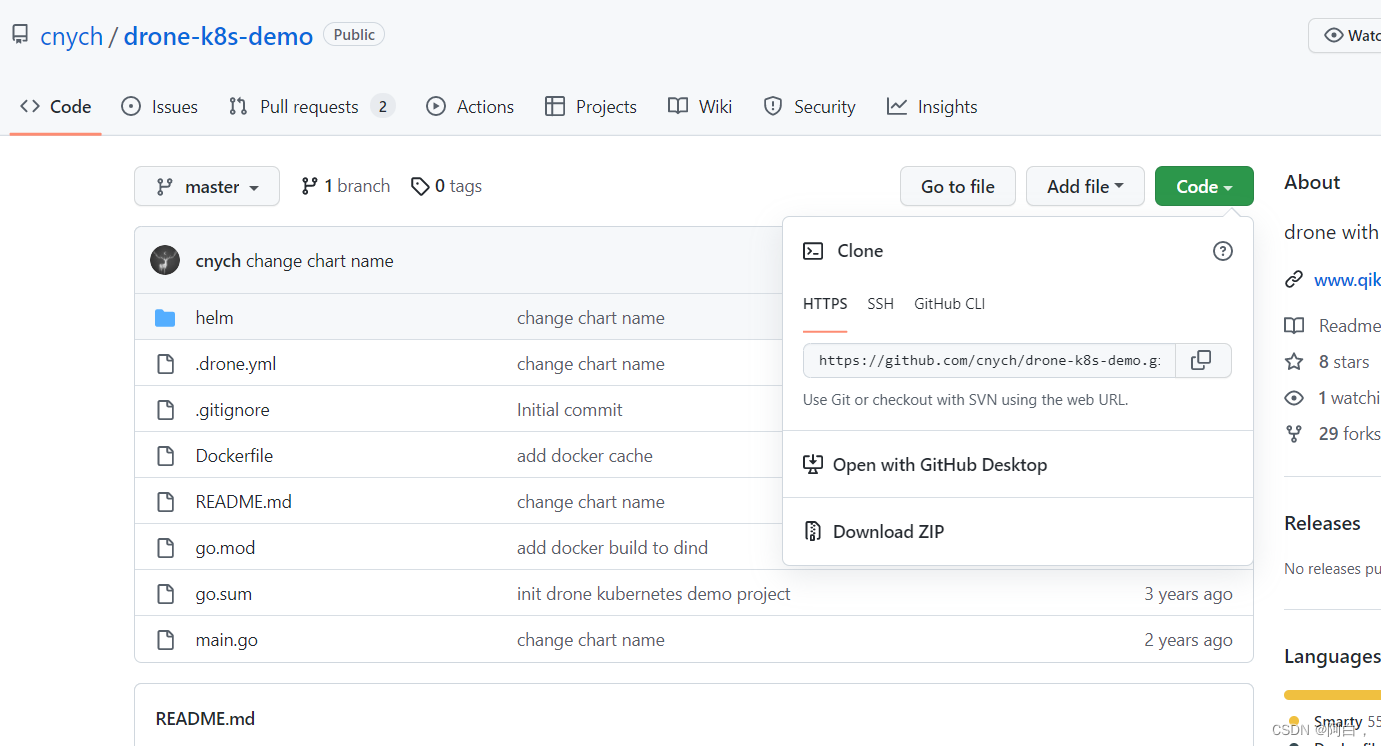
Task: Click the branch icon beside 1 branch
Action: 310,186
